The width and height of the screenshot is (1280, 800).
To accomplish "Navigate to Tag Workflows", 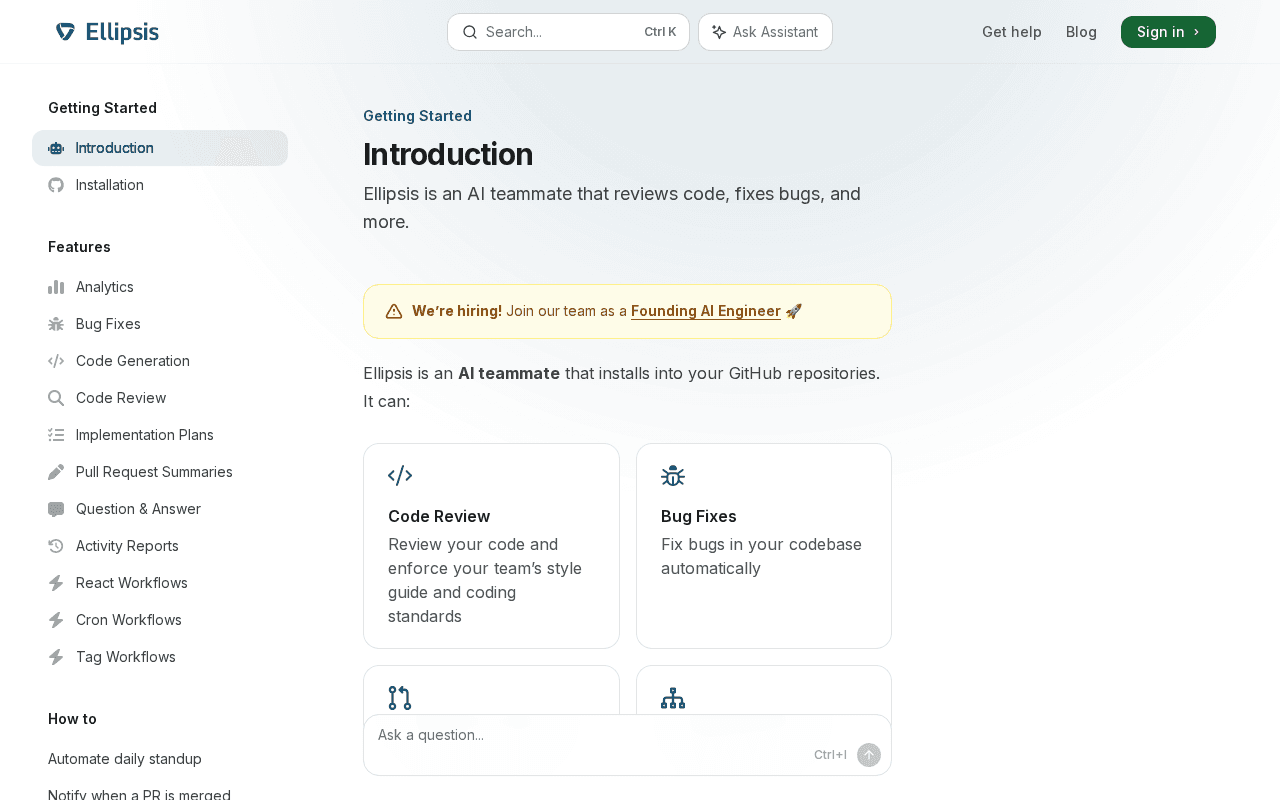I will (160, 657).
